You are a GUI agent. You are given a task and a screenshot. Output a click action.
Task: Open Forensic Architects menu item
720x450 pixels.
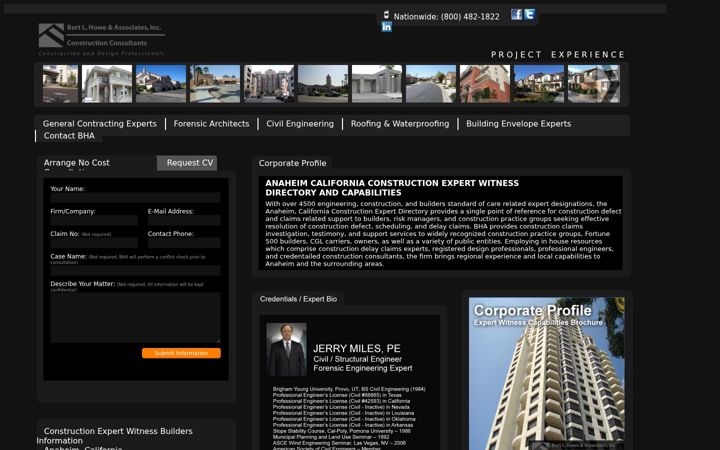coord(211,124)
